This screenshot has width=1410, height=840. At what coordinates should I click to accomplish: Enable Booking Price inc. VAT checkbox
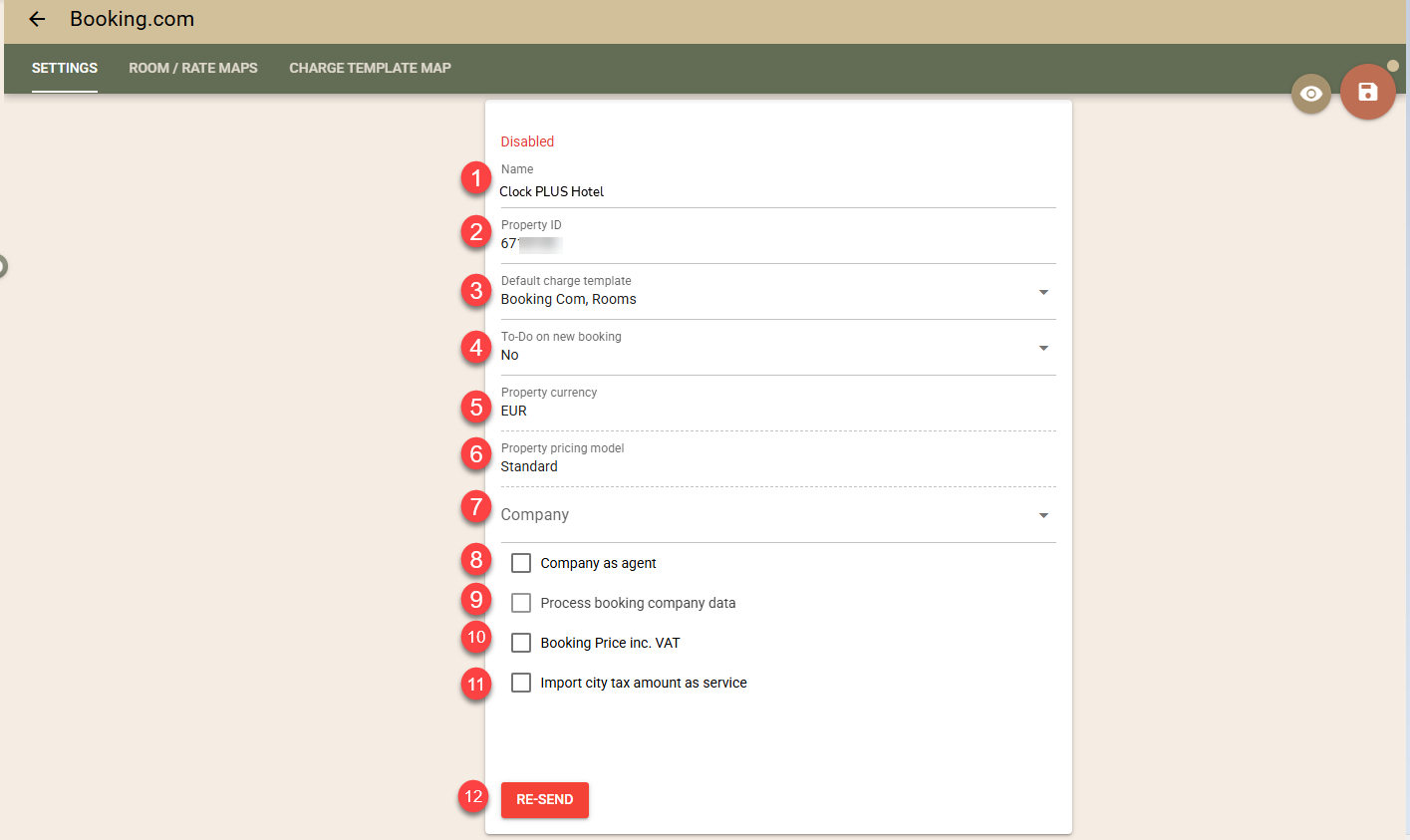[x=521, y=643]
